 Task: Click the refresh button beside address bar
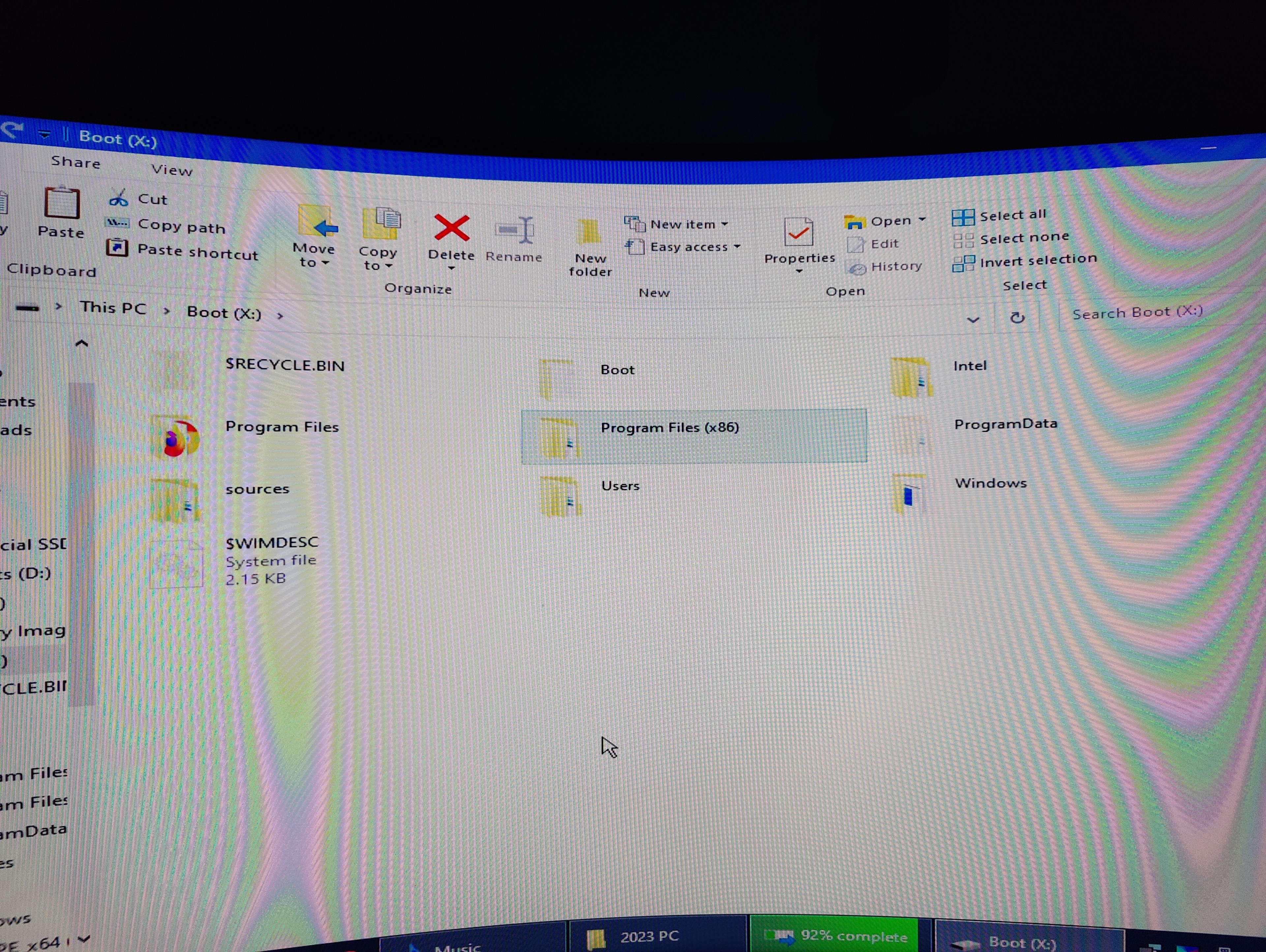1017,317
